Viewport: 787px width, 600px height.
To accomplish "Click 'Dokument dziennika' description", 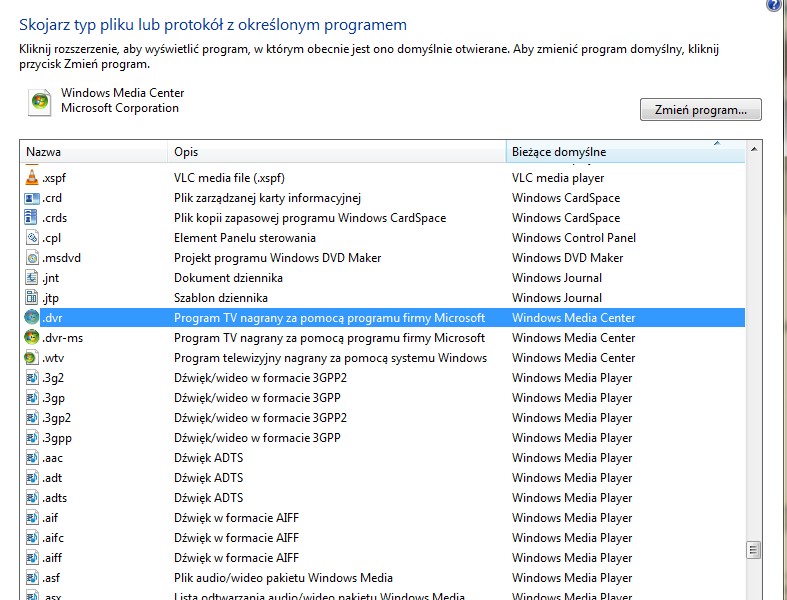I will click(x=228, y=278).
